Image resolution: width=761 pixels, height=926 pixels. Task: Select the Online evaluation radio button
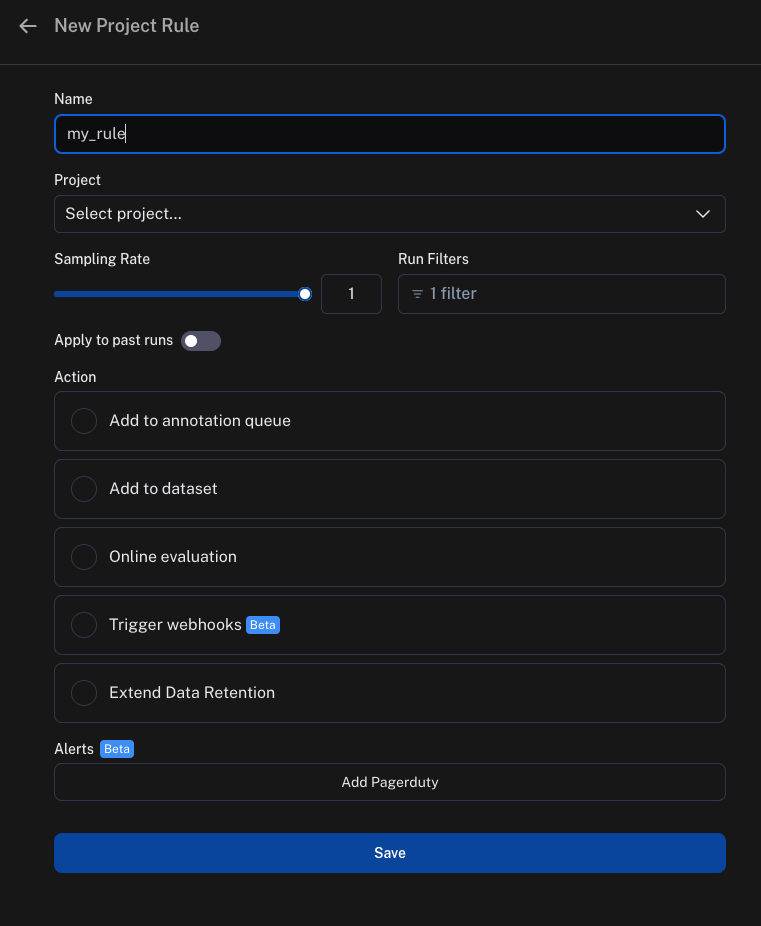(84, 557)
